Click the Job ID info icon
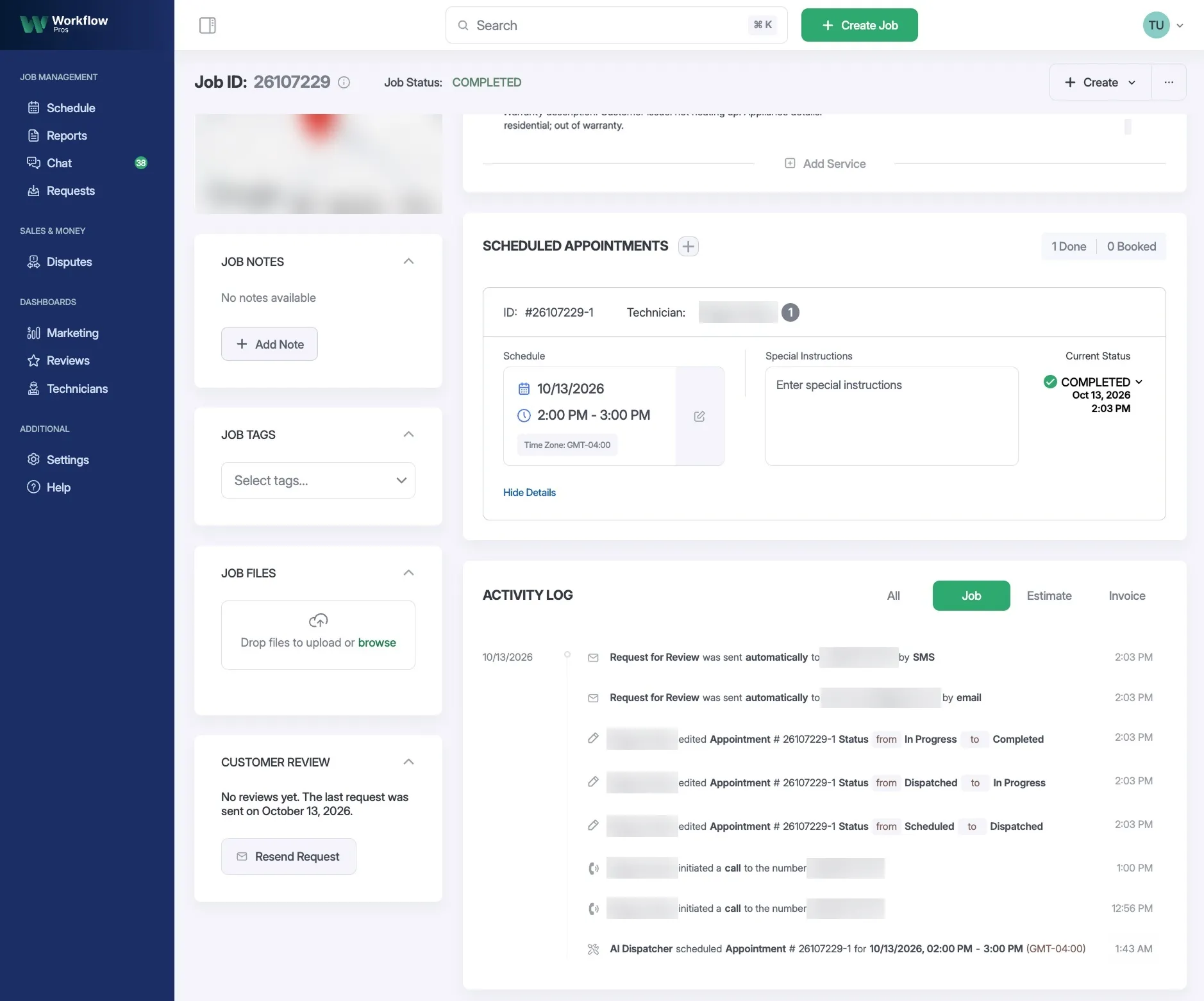1204x1001 pixels. coord(344,83)
